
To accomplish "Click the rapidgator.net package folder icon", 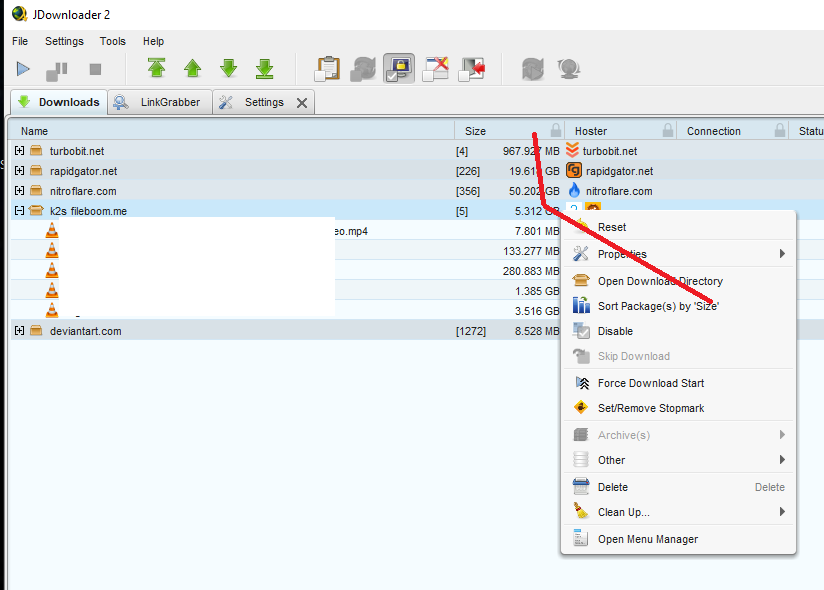I will [36, 171].
